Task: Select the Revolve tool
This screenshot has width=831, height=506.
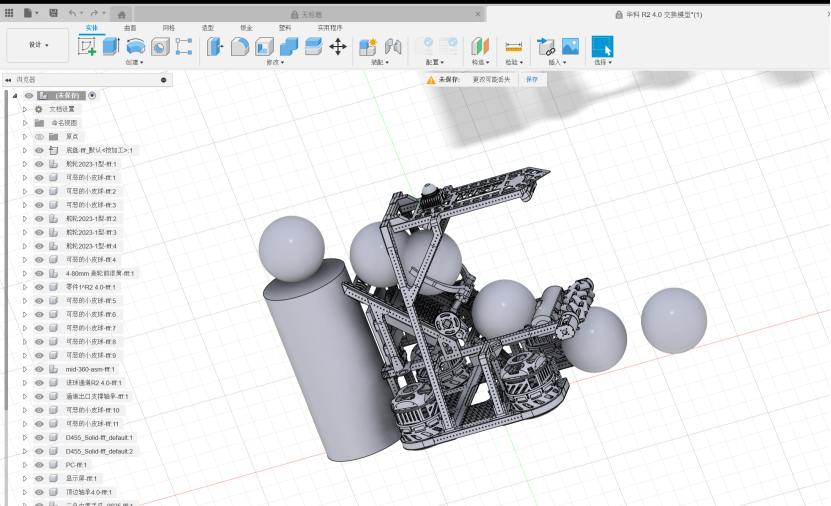Action: 136,47
